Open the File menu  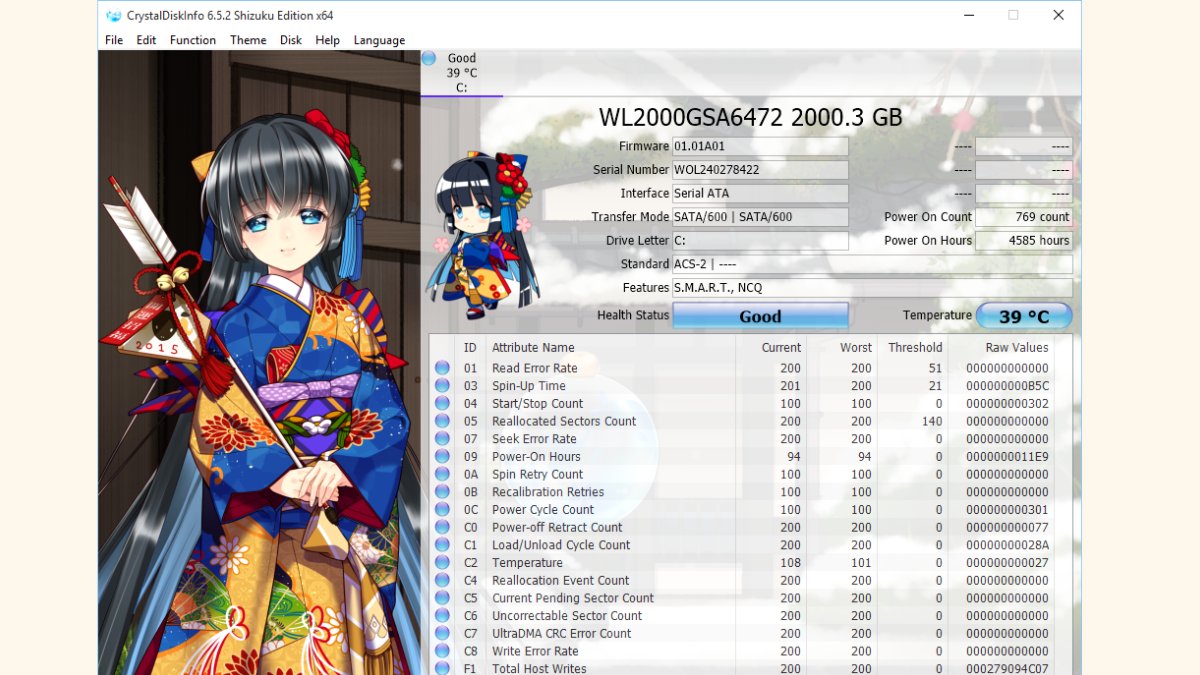tap(114, 40)
